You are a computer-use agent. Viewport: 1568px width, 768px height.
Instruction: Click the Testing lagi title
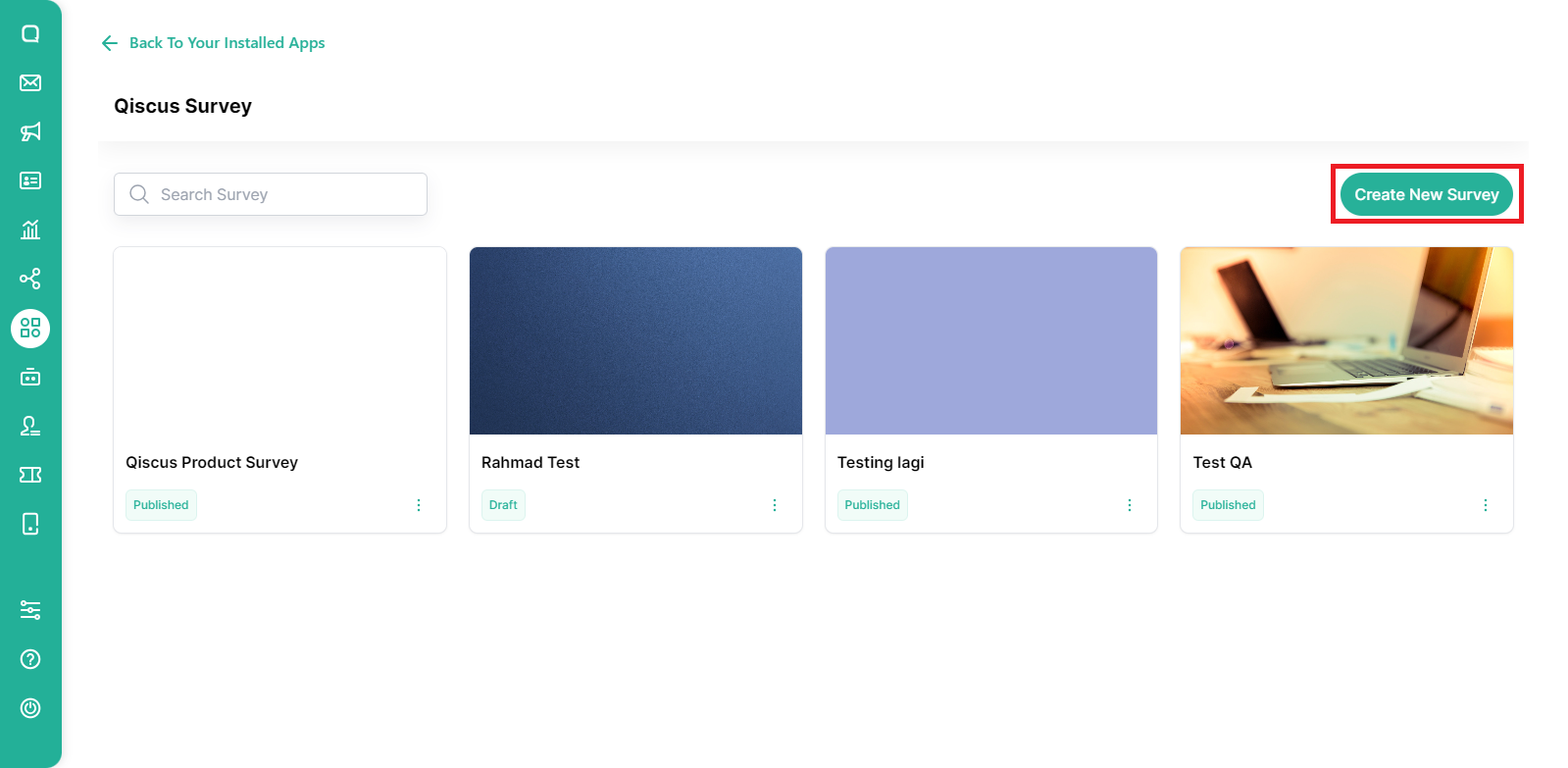pyautogui.click(x=881, y=462)
